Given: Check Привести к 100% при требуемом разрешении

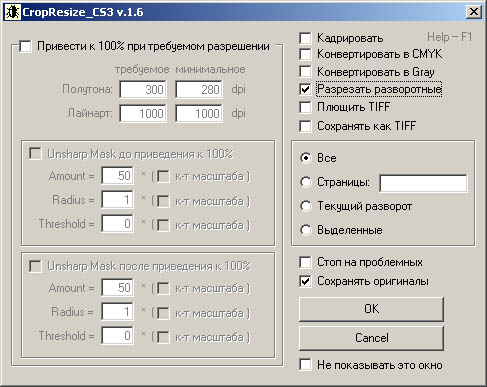Looking at the screenshot, I should [x=25, y=46].
